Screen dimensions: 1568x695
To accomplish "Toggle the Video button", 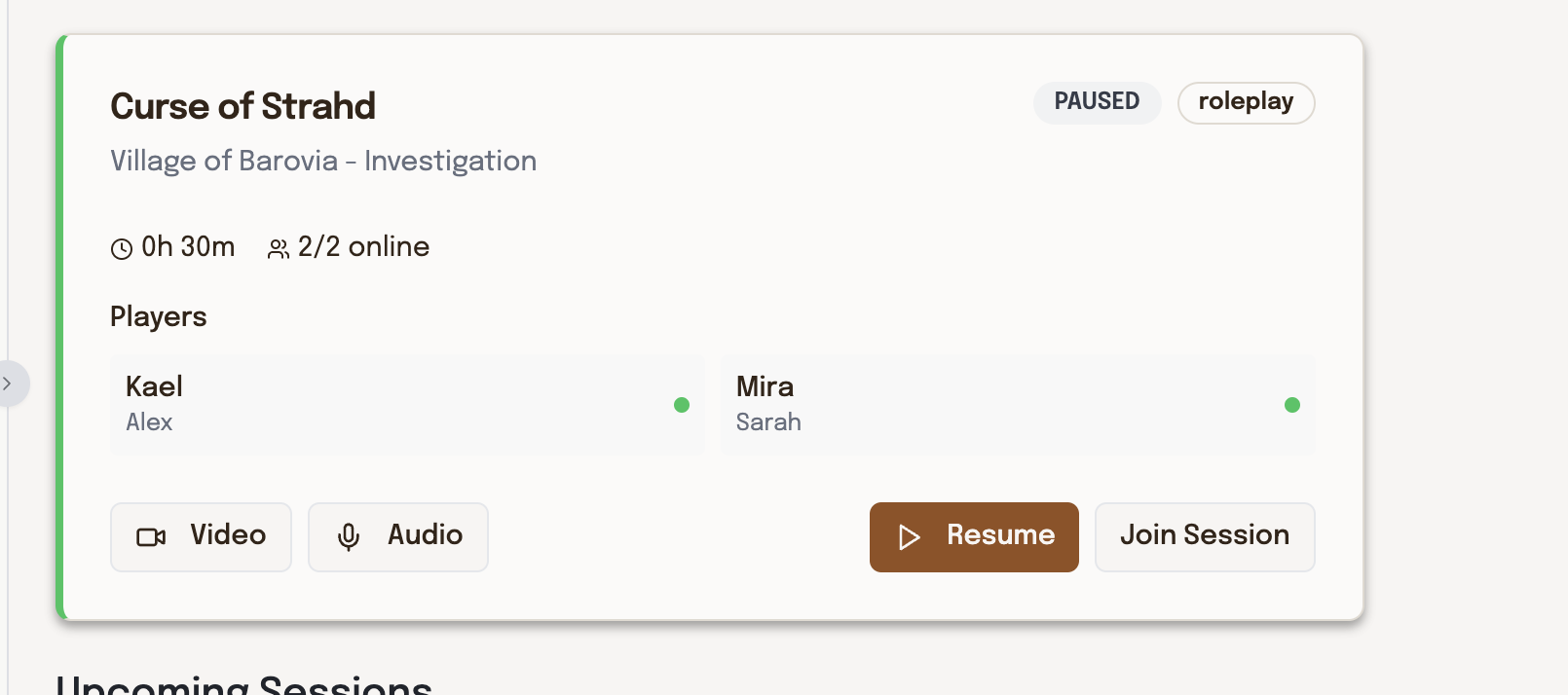I will 201,537.
